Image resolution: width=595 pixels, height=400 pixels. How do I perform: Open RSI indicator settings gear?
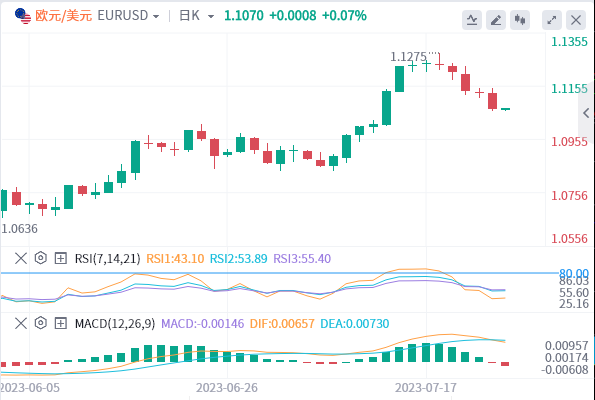[41, 258]
